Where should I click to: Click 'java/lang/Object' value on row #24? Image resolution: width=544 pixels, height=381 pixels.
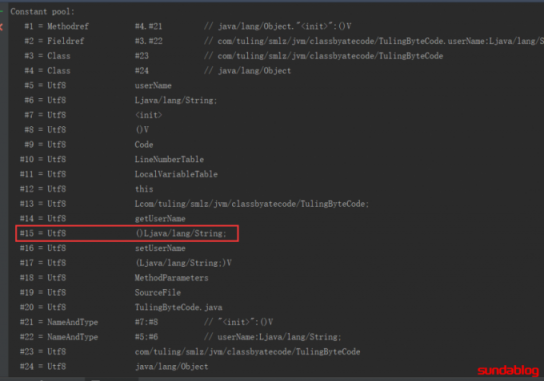[171, 367]
